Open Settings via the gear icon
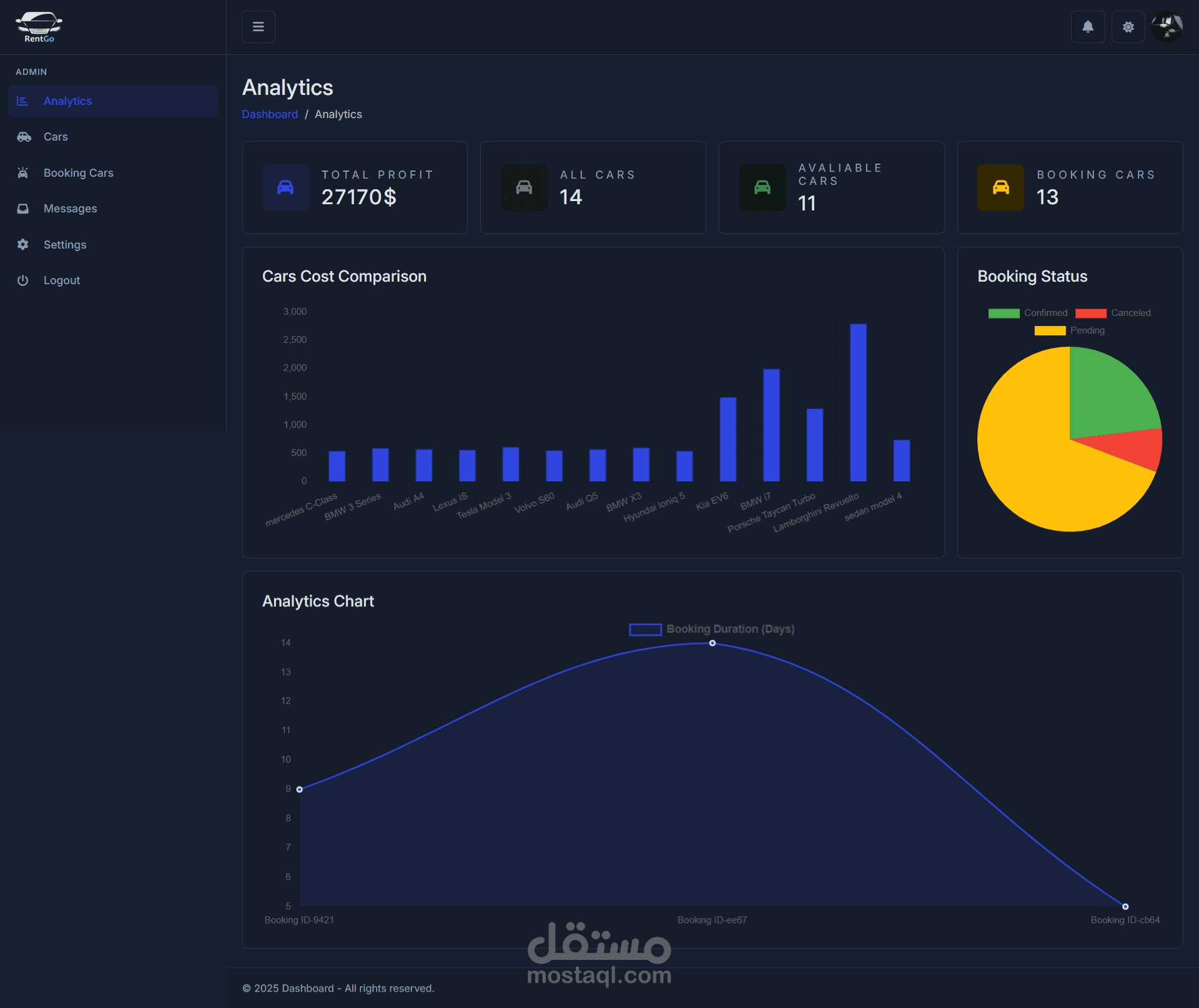The height and width of the screenshot is (1008, 1199). pos(23,245)
